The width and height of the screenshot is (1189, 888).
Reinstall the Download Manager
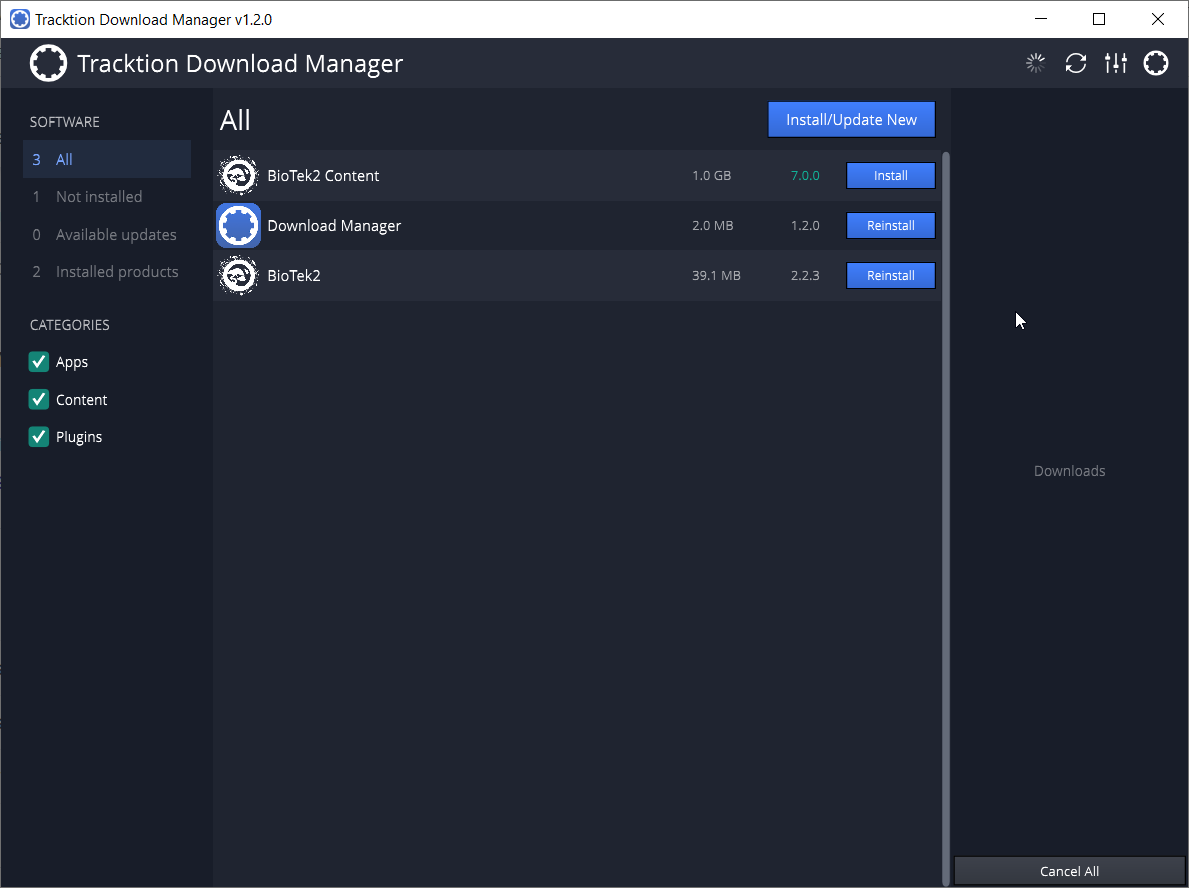pyautogui.click(x=890, y=226)
